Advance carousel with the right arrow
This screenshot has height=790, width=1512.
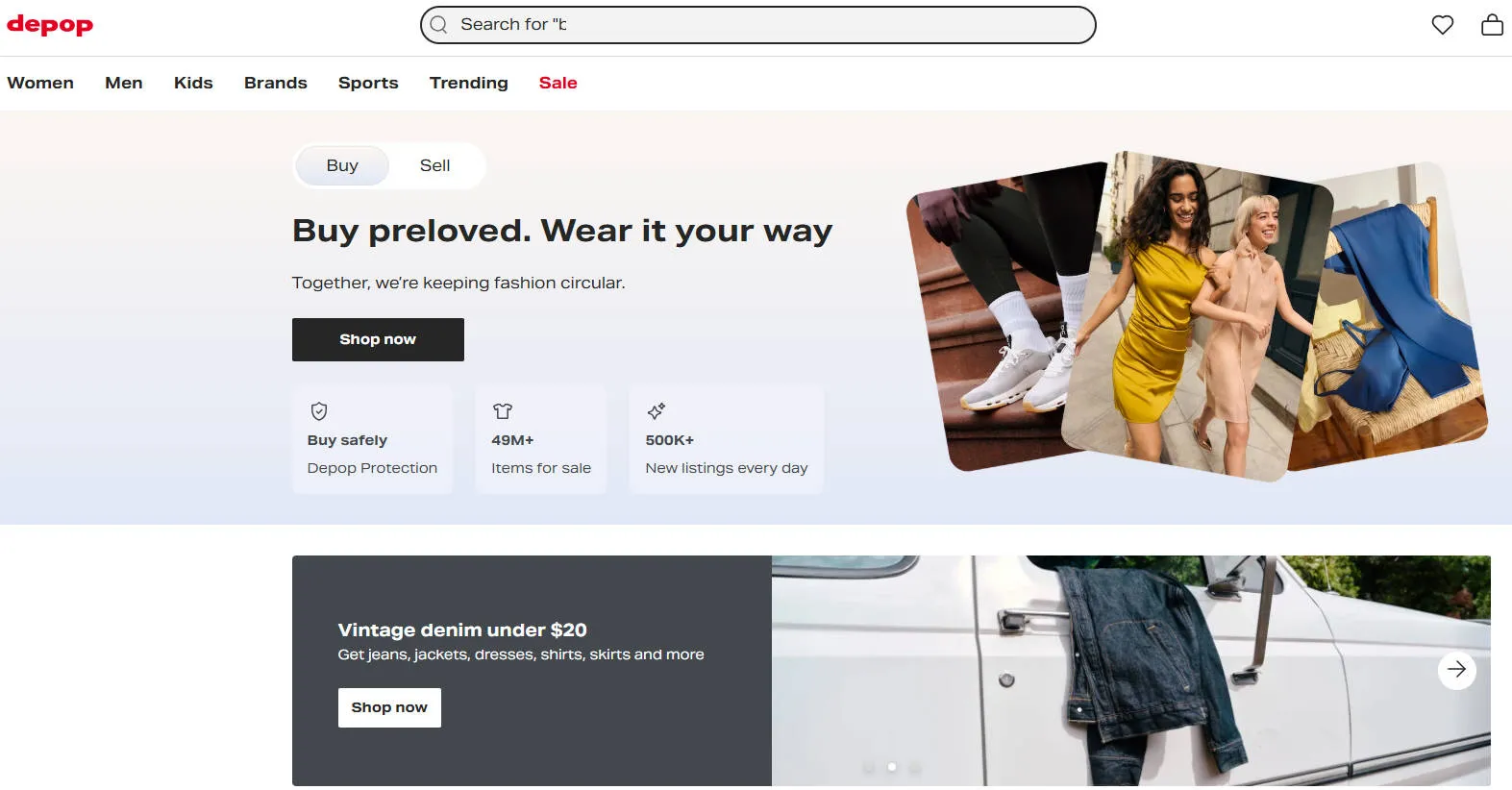[x=1456, y=670]
